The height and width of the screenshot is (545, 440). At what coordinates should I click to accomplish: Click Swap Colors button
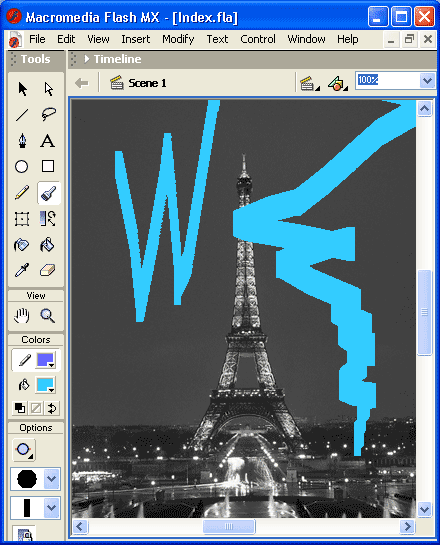tap(52, 408)
